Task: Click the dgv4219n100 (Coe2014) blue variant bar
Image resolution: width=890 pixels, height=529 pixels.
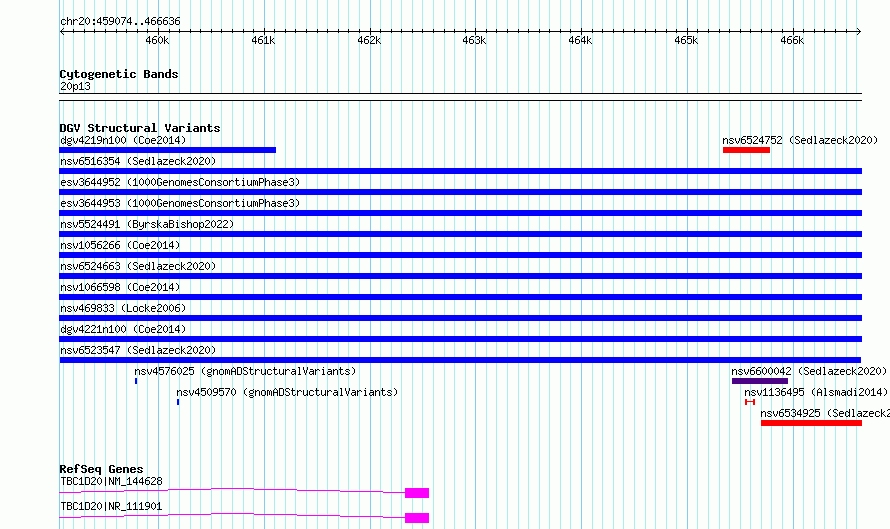Action: (167, 150)
